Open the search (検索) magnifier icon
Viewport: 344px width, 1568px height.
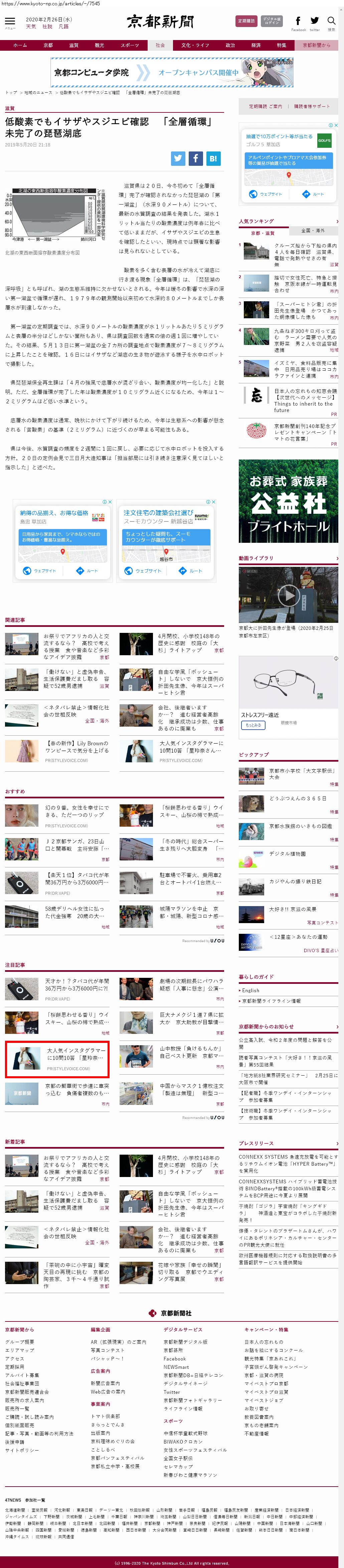(331, 21)
